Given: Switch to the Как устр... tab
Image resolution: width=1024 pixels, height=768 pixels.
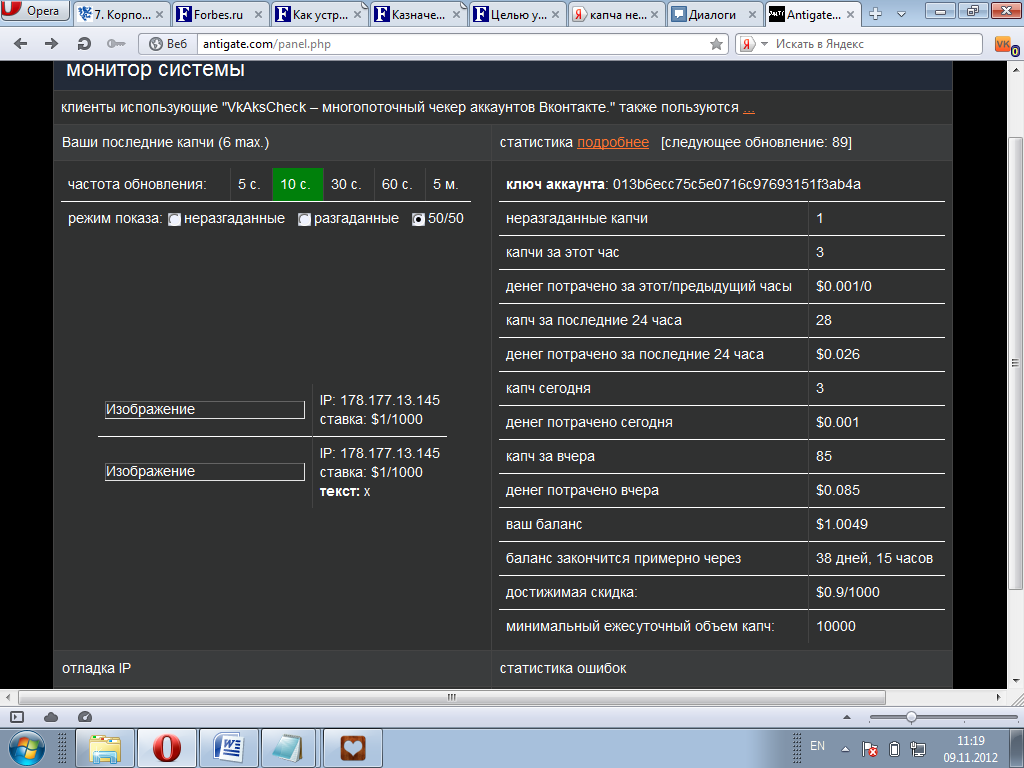Looking at the screenshot, I should (x=320, y=14).
